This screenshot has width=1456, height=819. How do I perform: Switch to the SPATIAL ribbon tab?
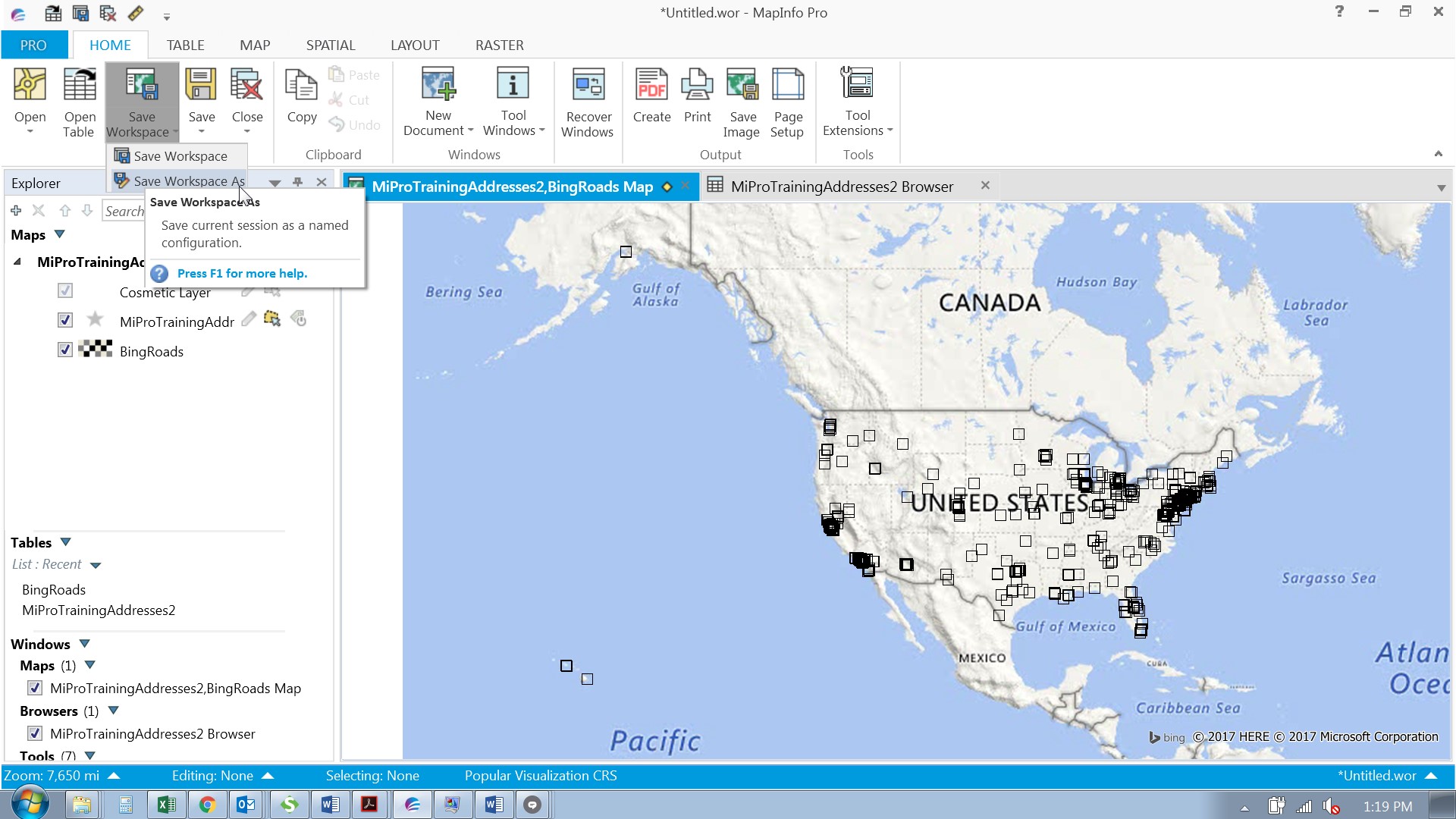(x=330, y=45)
